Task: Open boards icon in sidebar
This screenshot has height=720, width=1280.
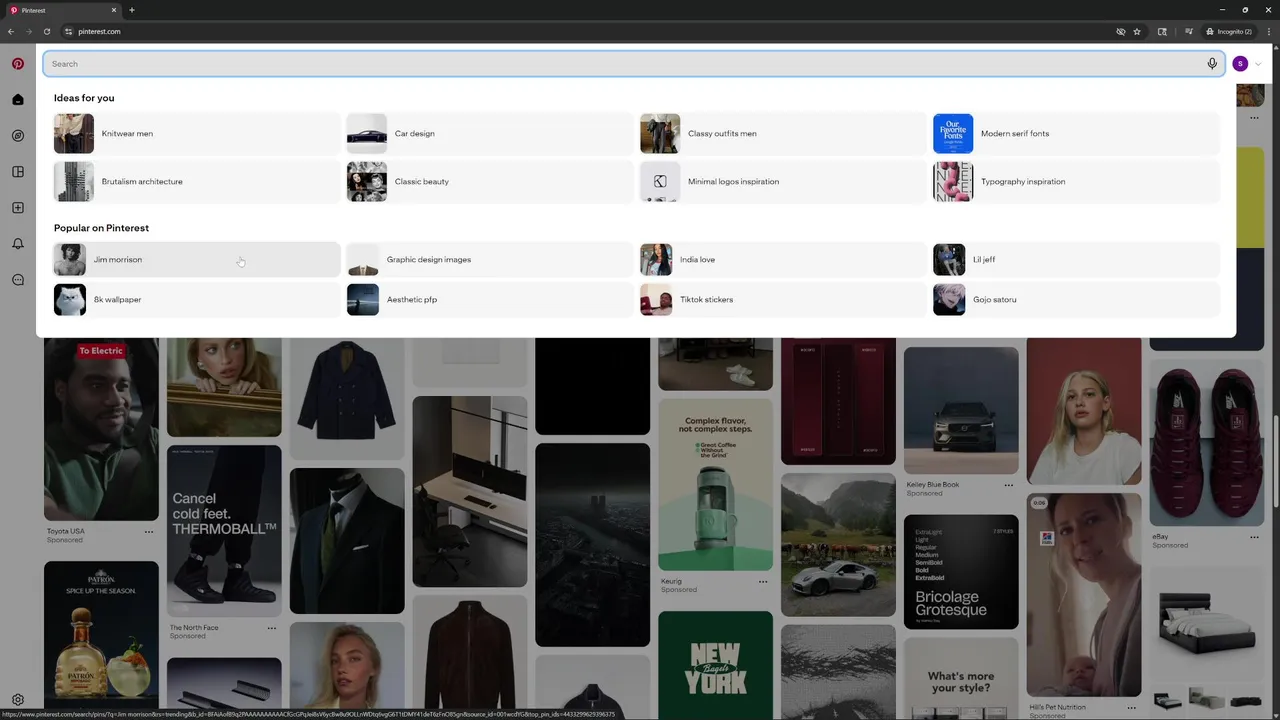Action: [x=18, y=172]
